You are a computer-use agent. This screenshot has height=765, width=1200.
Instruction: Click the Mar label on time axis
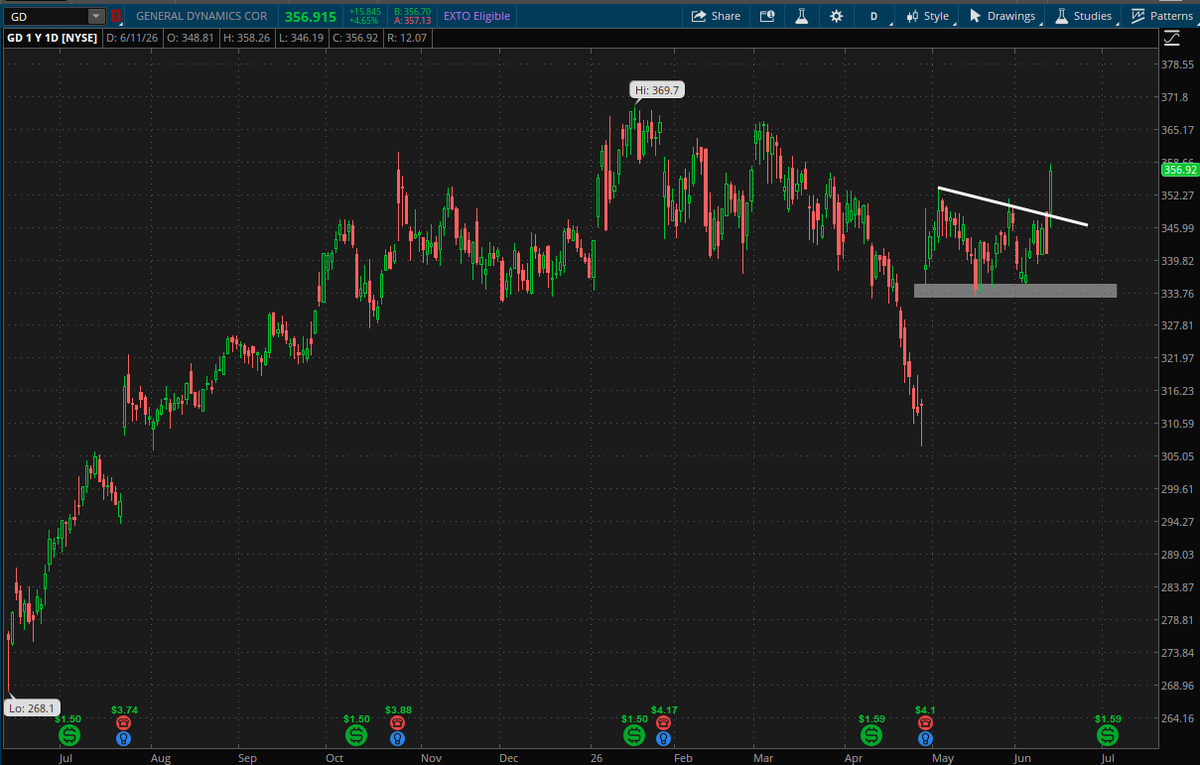(764, 758)
